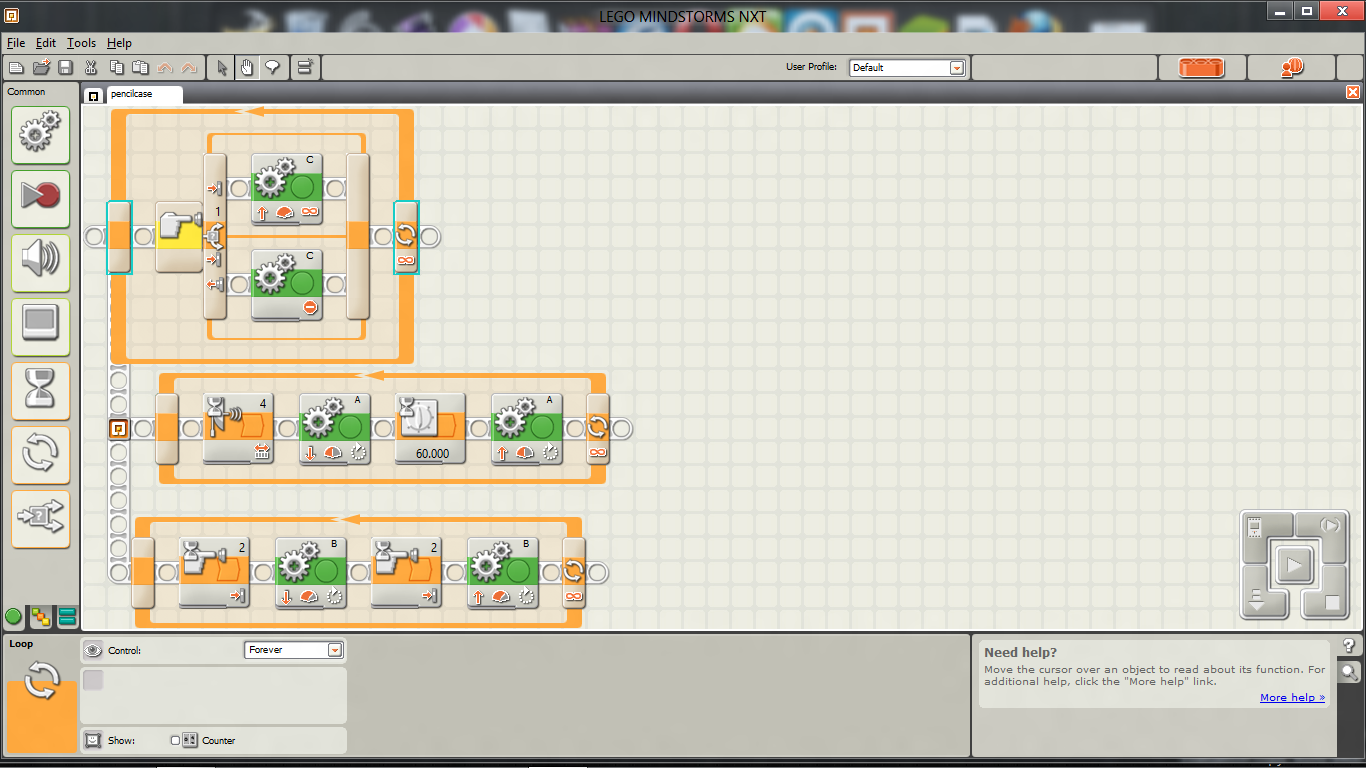Open a program with the folder icon
The image size is (1366, 769).
[x=41, y=68]
